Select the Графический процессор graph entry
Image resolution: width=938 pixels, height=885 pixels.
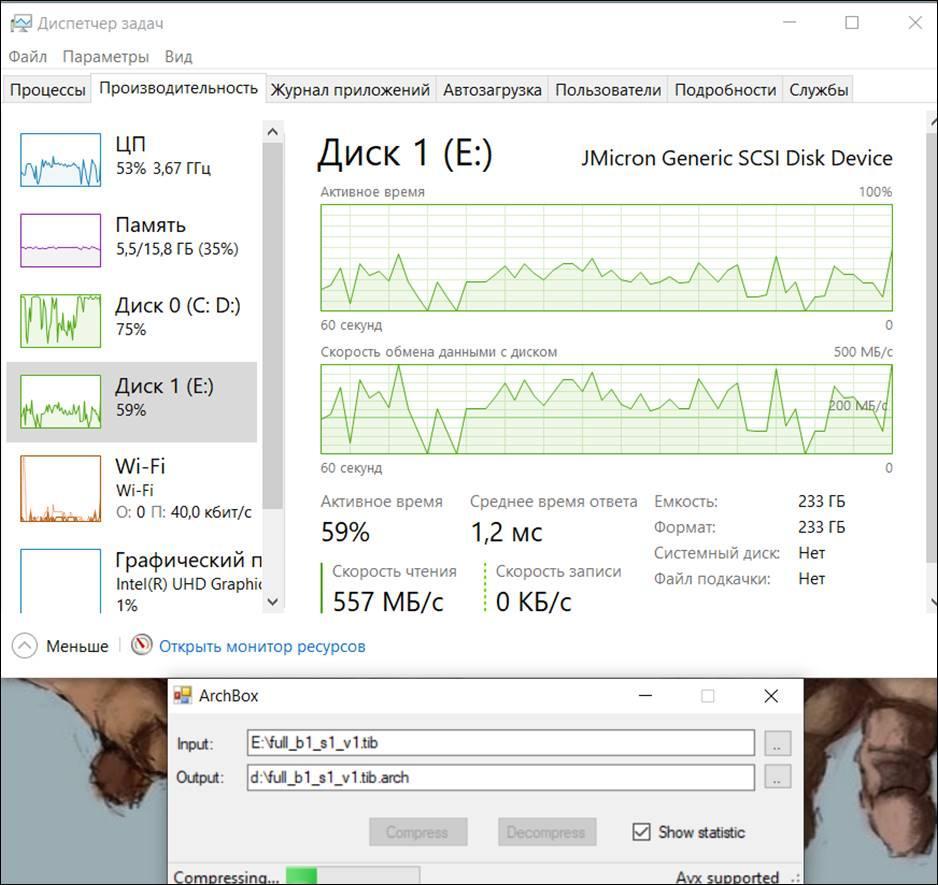click(x=61, y=579)
